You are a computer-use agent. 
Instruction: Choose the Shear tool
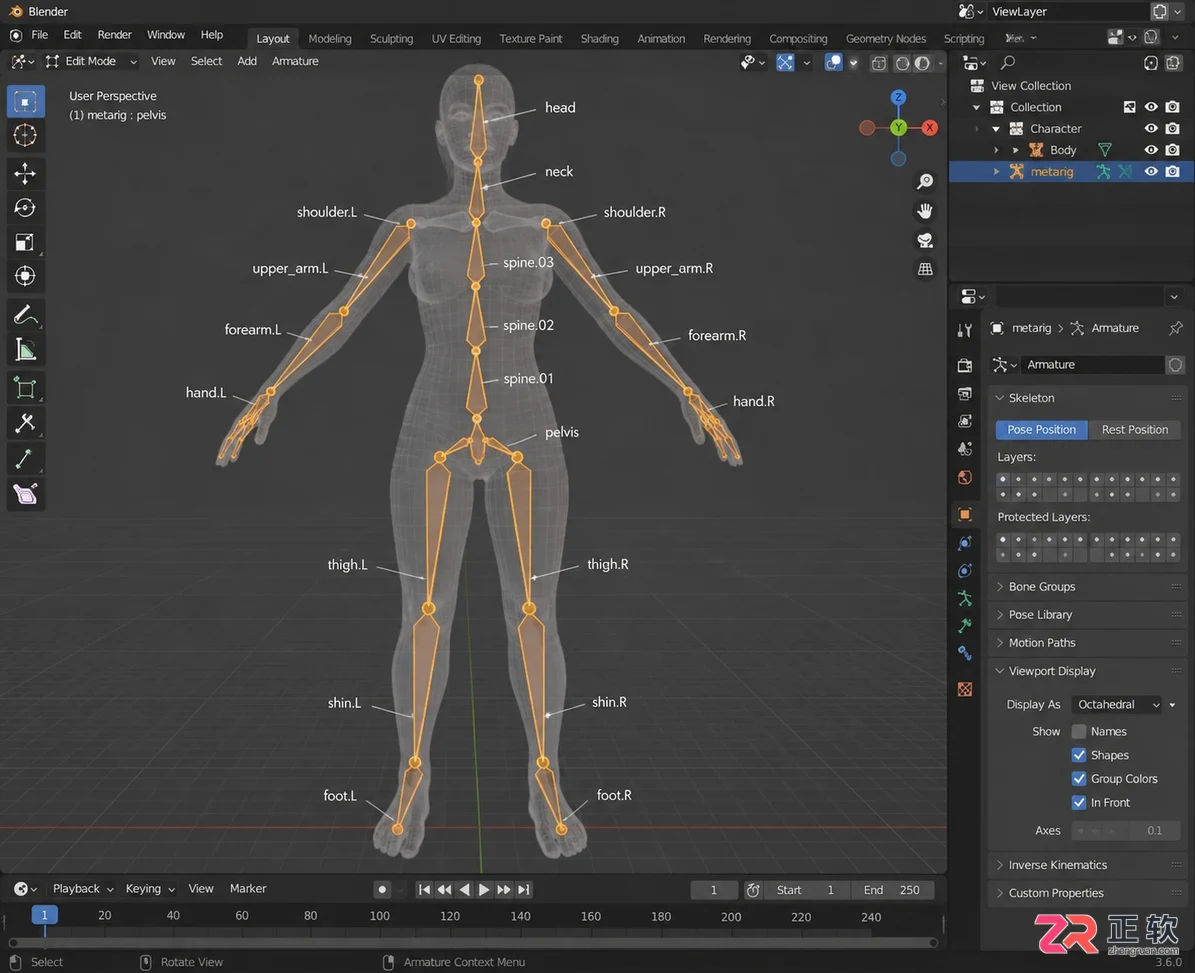point(25,494)
